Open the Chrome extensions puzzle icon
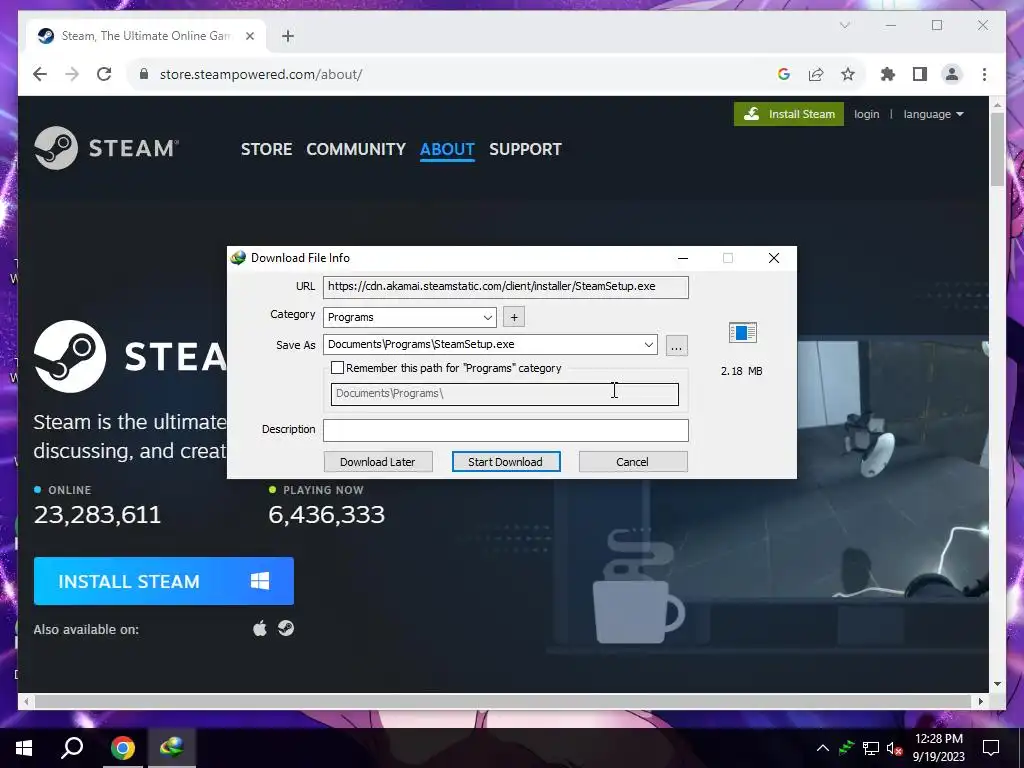 pos(888,74)
